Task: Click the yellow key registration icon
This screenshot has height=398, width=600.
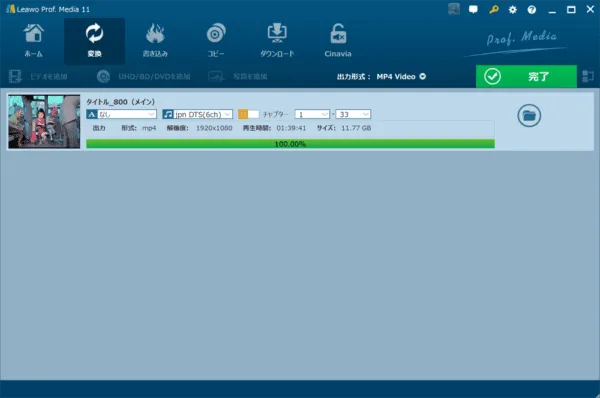Action: pyautogui.click(x=494, y=10)
